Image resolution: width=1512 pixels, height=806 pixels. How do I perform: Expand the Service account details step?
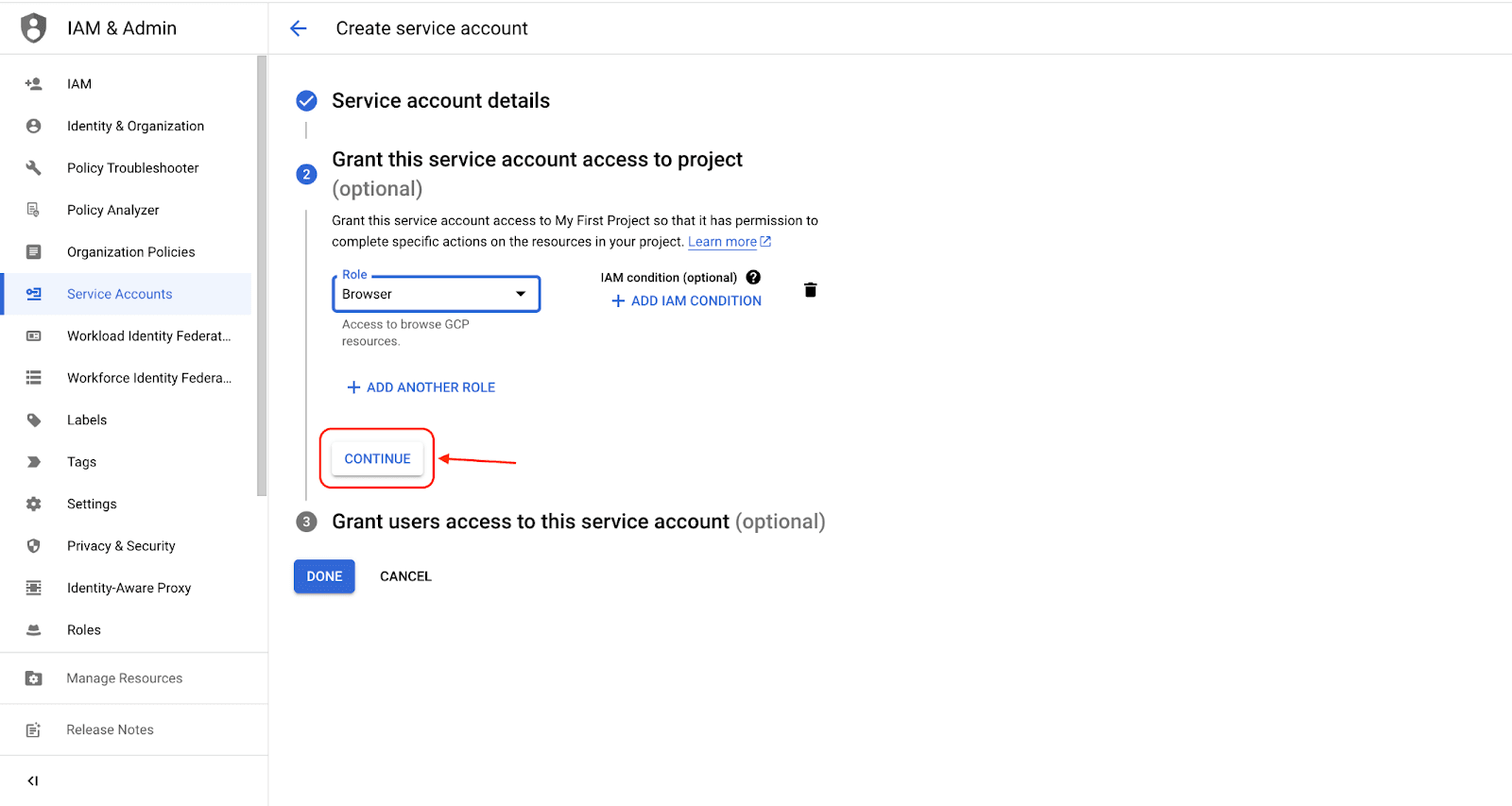tap(440, 101)
